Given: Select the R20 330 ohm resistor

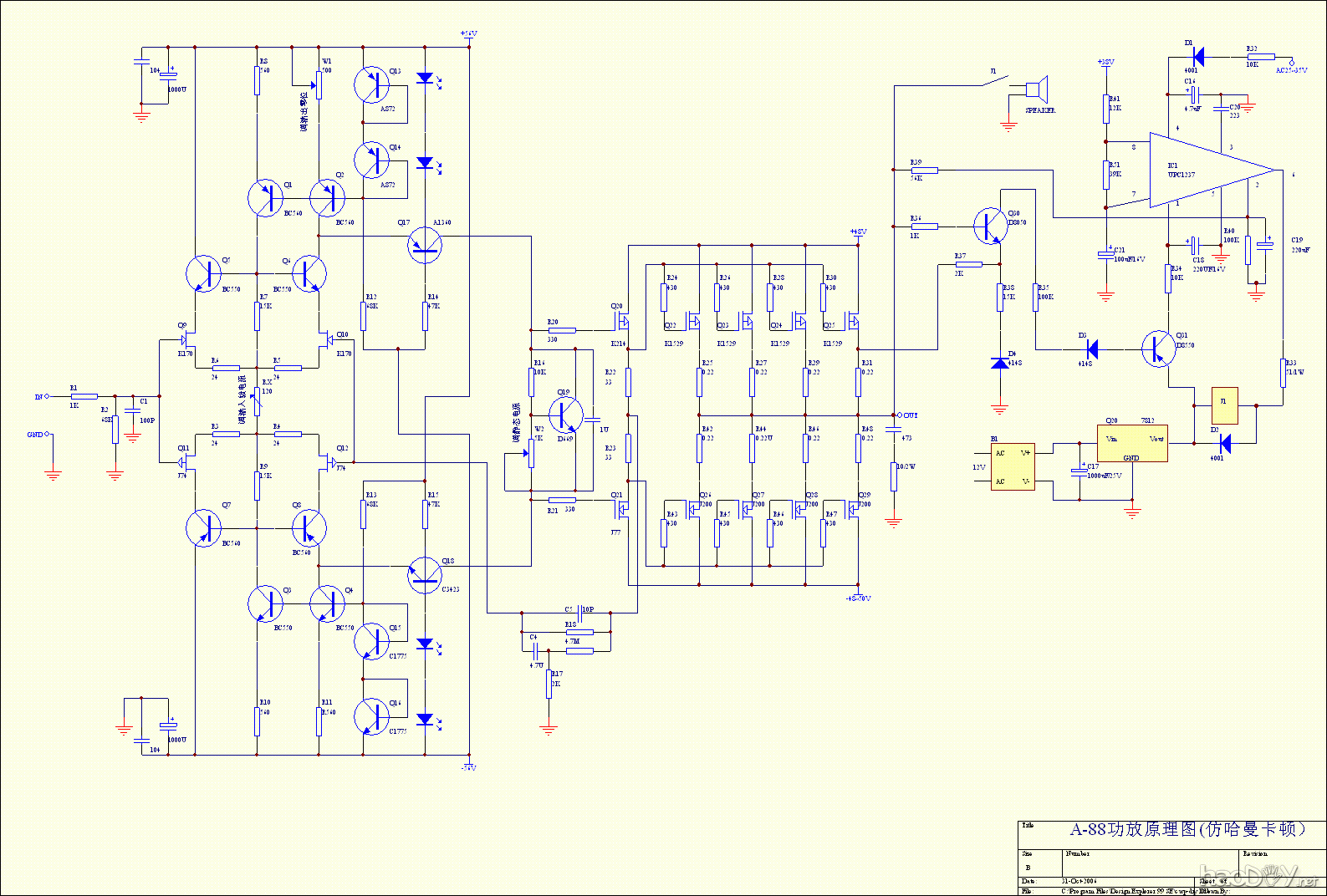Looking at the screenshot, I should tap(562, 330).
